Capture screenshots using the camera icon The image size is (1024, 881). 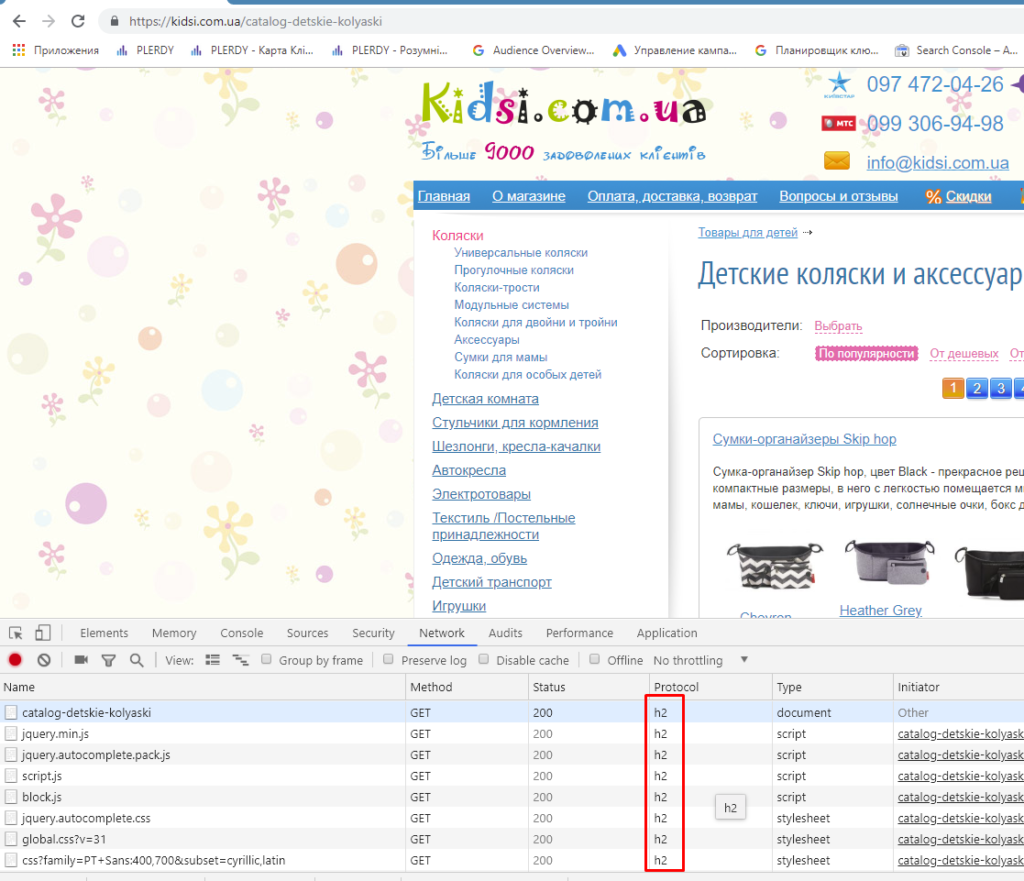pos(82,660)
